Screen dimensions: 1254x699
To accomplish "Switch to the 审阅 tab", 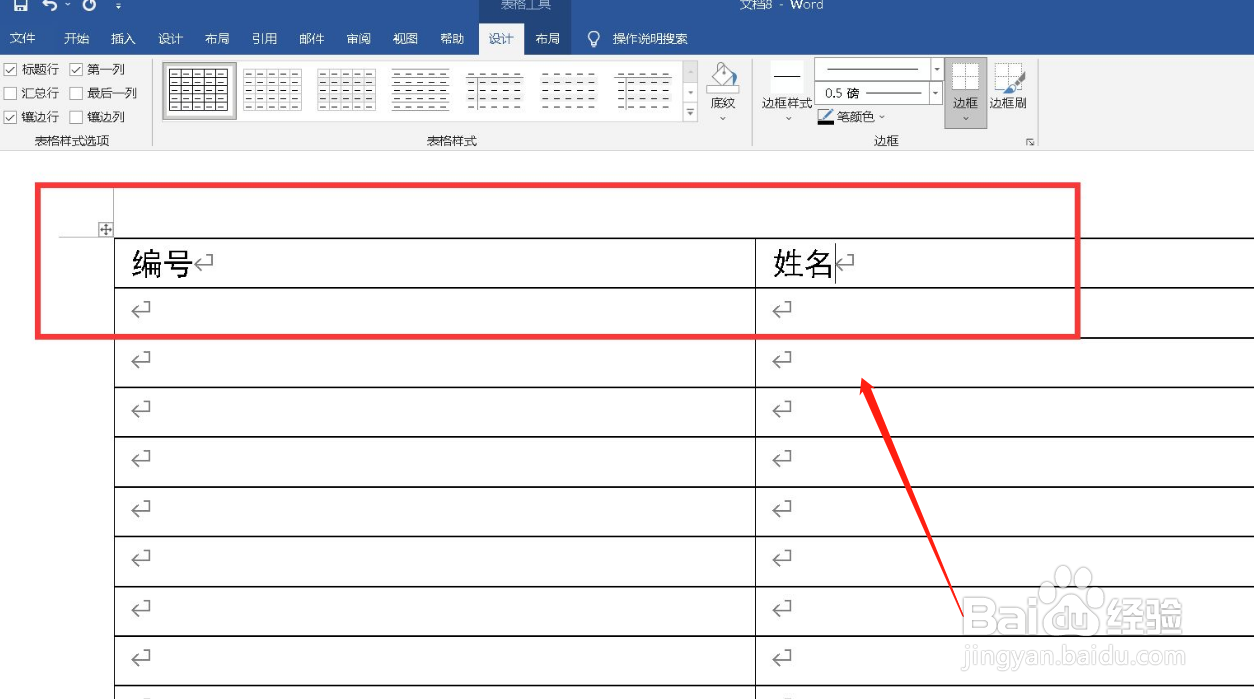I will tap(358, 39).
